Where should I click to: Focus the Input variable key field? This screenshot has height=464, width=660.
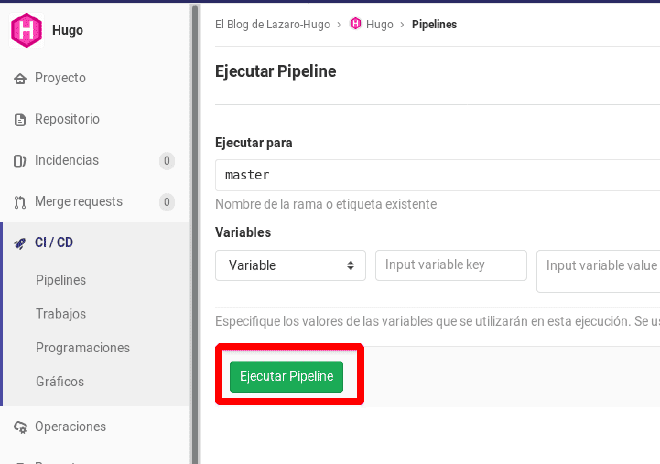point(450,265)
